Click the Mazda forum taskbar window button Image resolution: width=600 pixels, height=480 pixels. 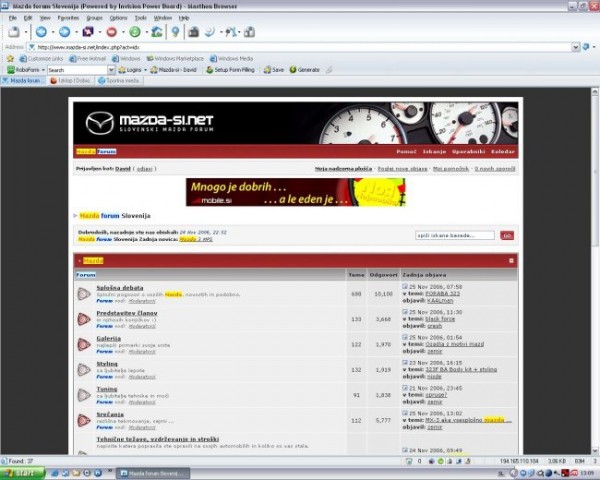point(153,473)
